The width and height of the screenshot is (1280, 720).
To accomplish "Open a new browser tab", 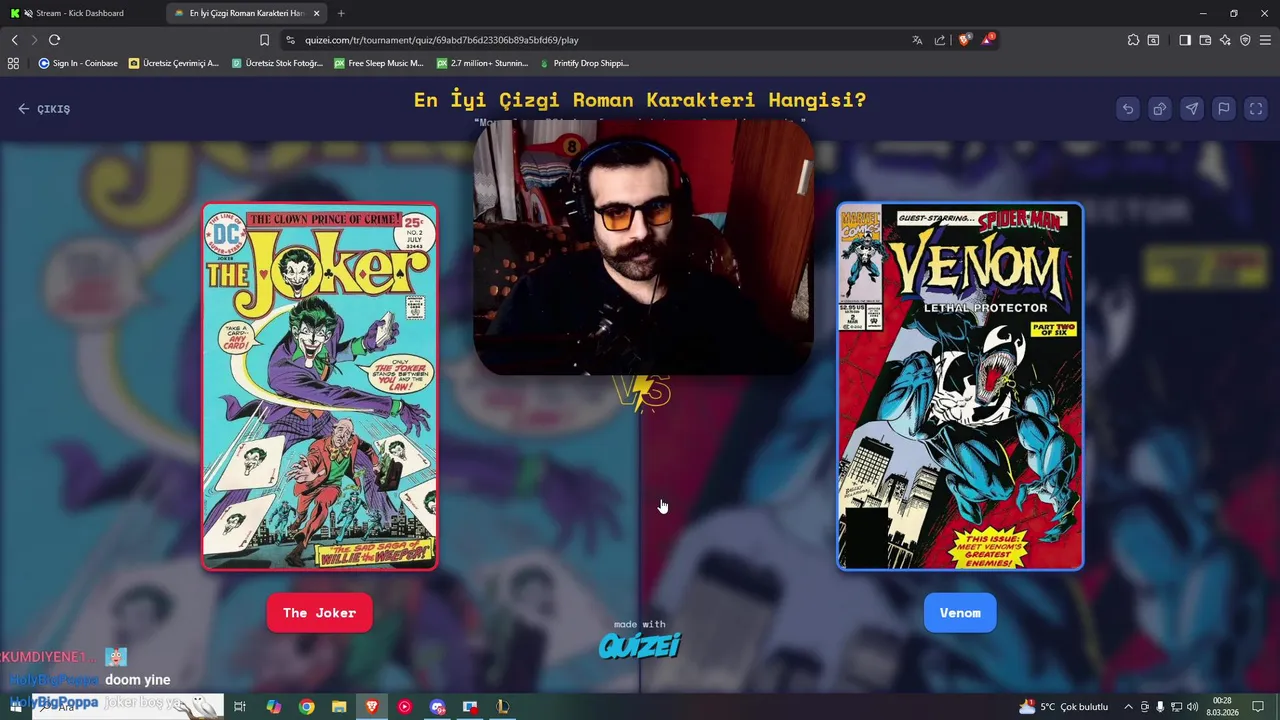I will pos(341,13).
